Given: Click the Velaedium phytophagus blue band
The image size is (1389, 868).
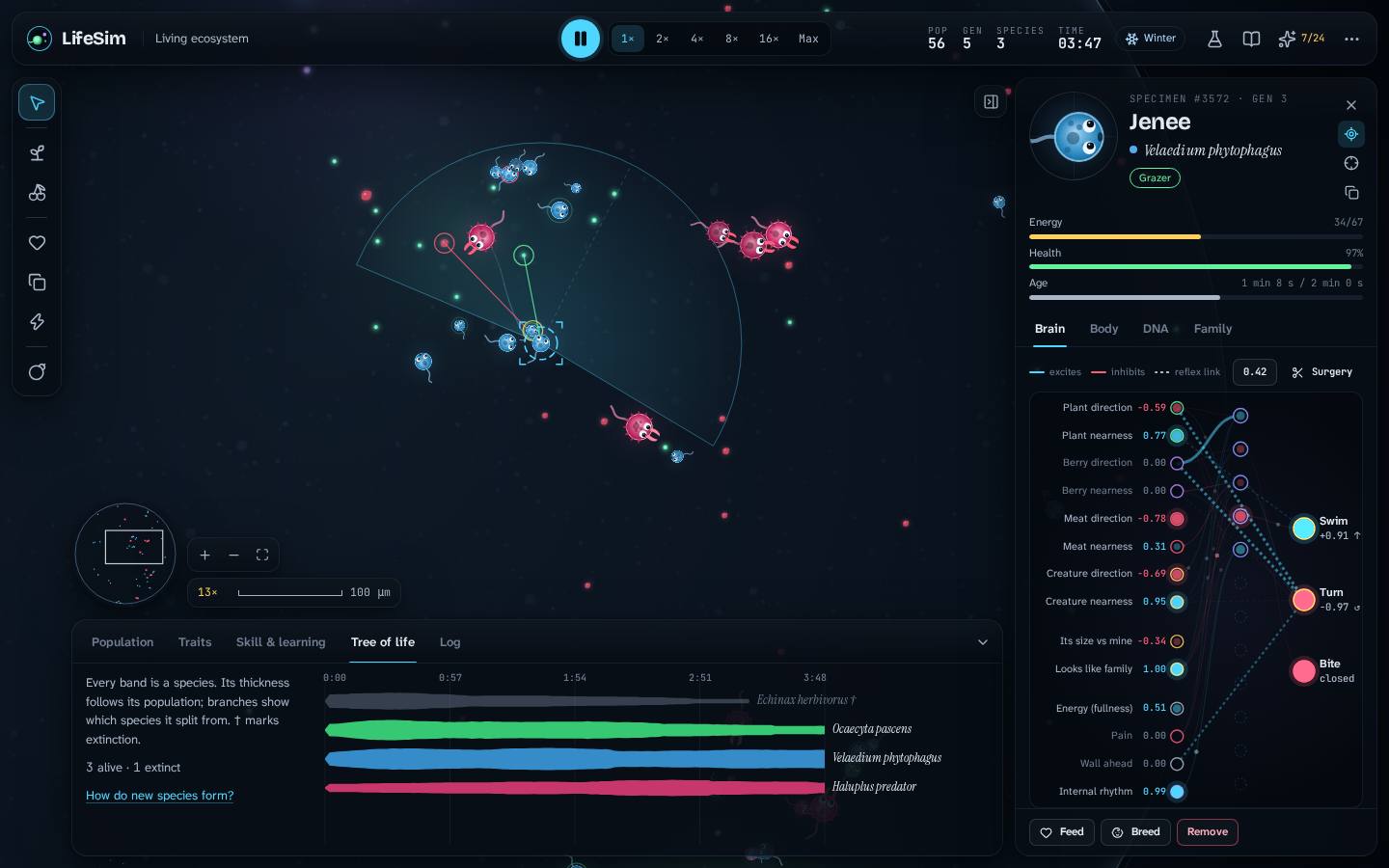Looking at the screenshot, I should click(x=576, y=758).
